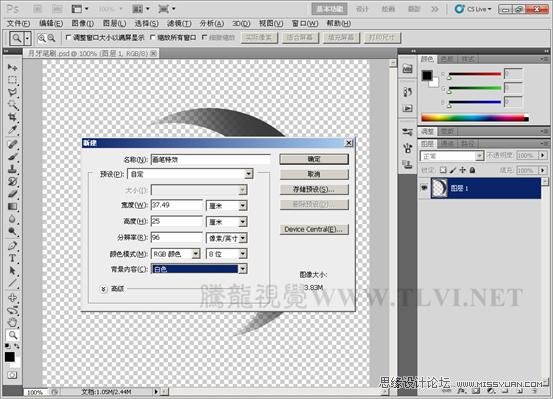Select the Eyedropper tool
The width and height of the screenshot is (553, 399).
12,130
